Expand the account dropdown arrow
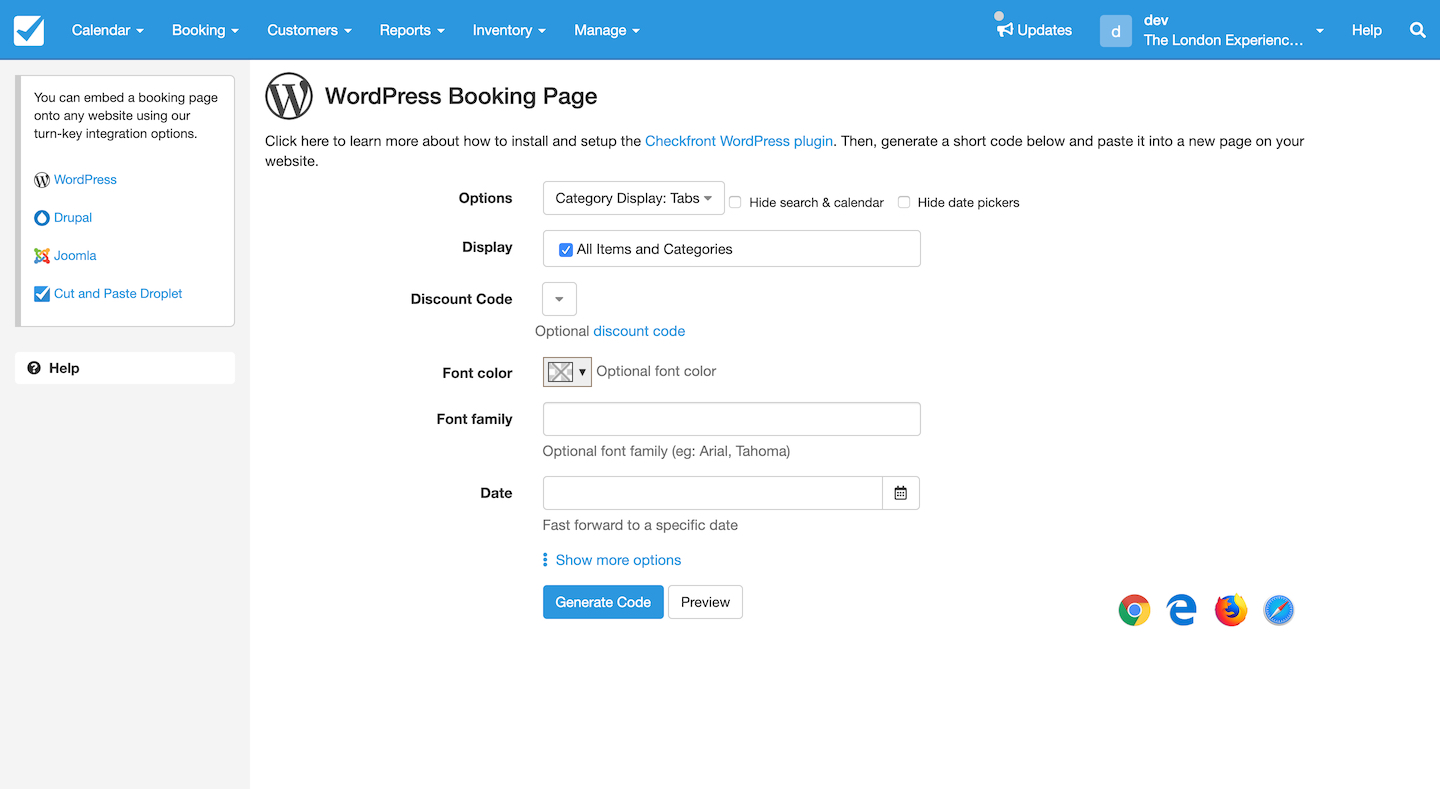The image size is (1440, 789). point(1320,31)
